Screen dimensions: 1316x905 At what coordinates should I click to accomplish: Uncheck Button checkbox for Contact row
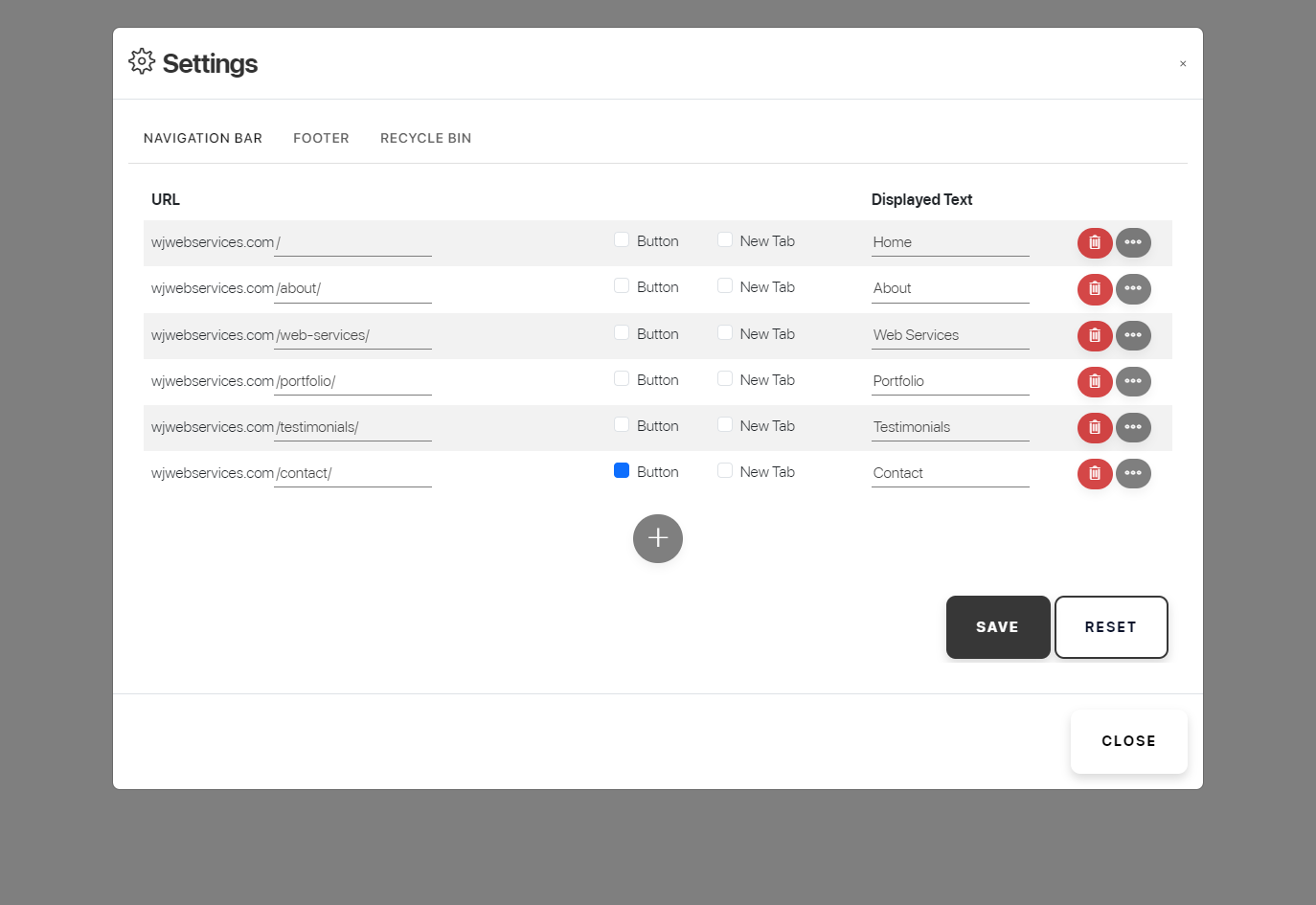point(622,471)
